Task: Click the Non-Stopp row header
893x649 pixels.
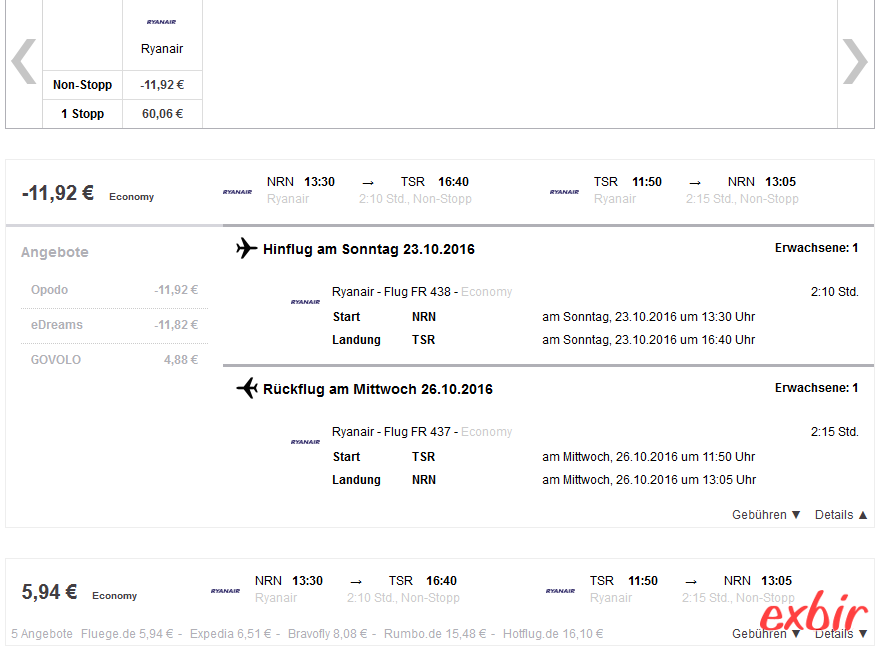Action: pos(83,85)
